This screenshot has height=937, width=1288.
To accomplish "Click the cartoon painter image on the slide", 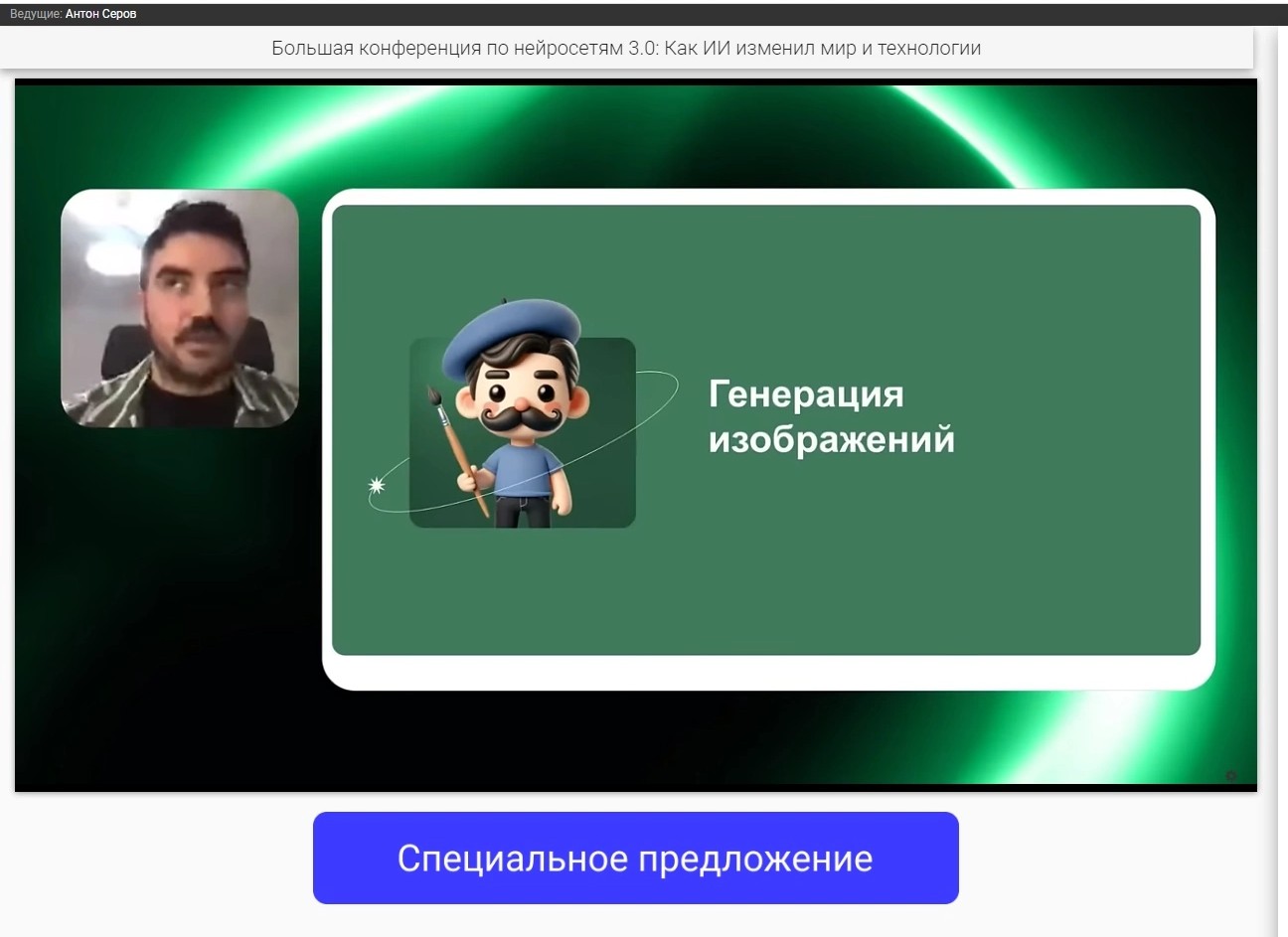I will [x=522, y=412].
